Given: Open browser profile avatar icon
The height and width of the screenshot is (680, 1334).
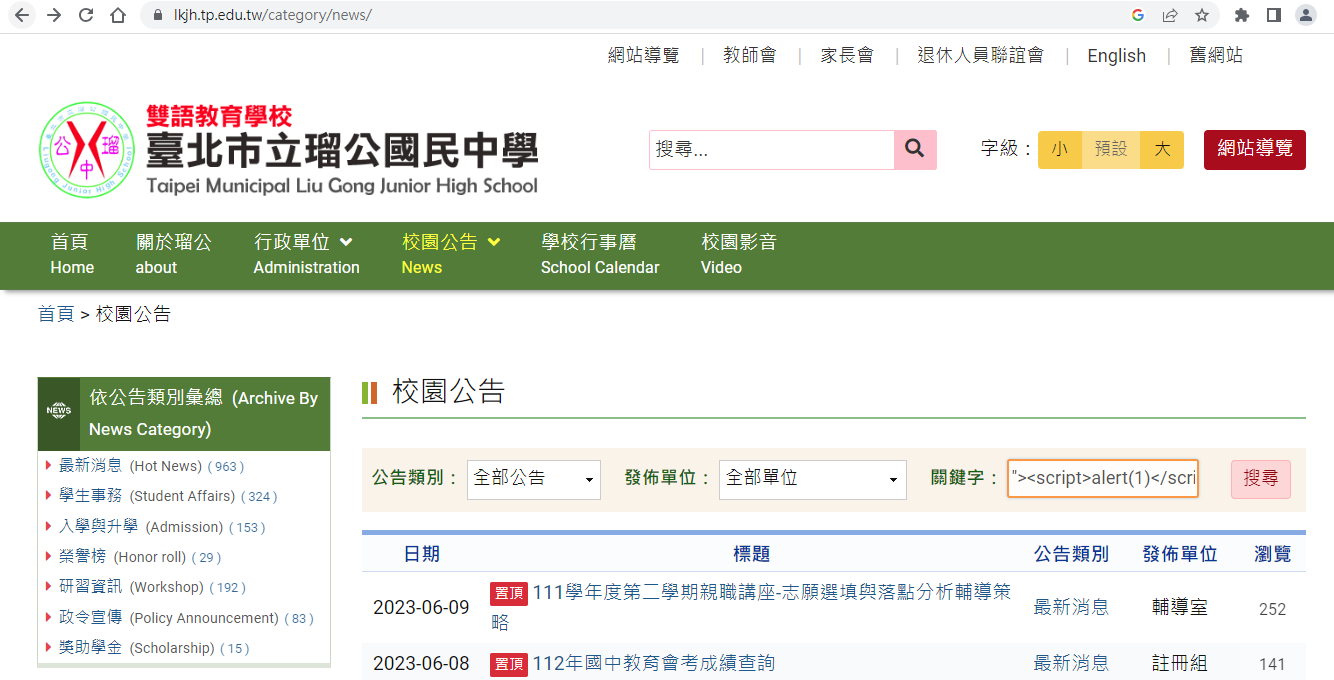Looking at the screenshot, I should tap(1305, 15).
